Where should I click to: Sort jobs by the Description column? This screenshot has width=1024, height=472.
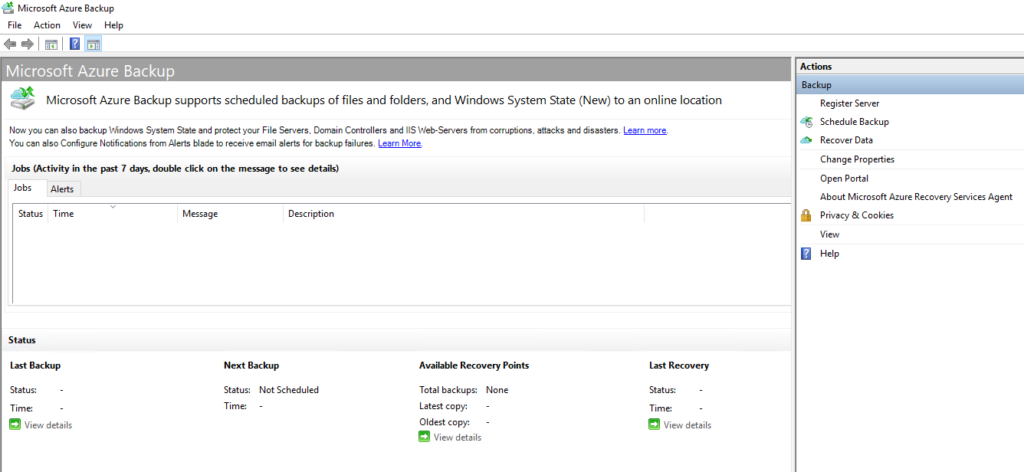[464, 213]
